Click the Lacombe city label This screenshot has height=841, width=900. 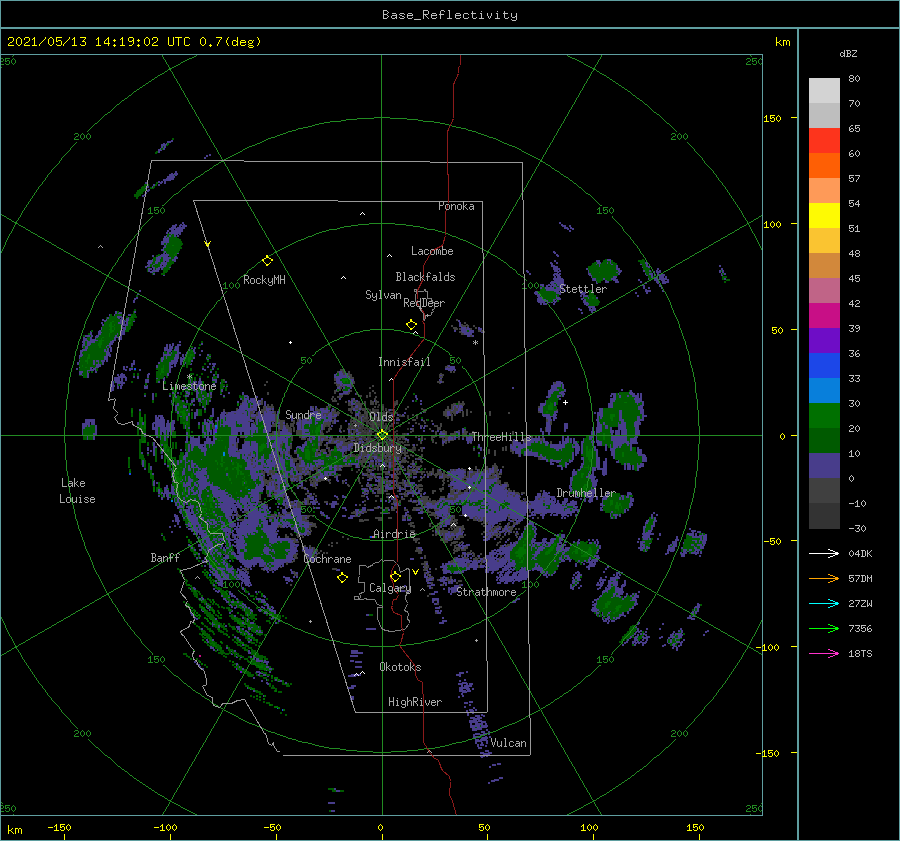(432, 251)
